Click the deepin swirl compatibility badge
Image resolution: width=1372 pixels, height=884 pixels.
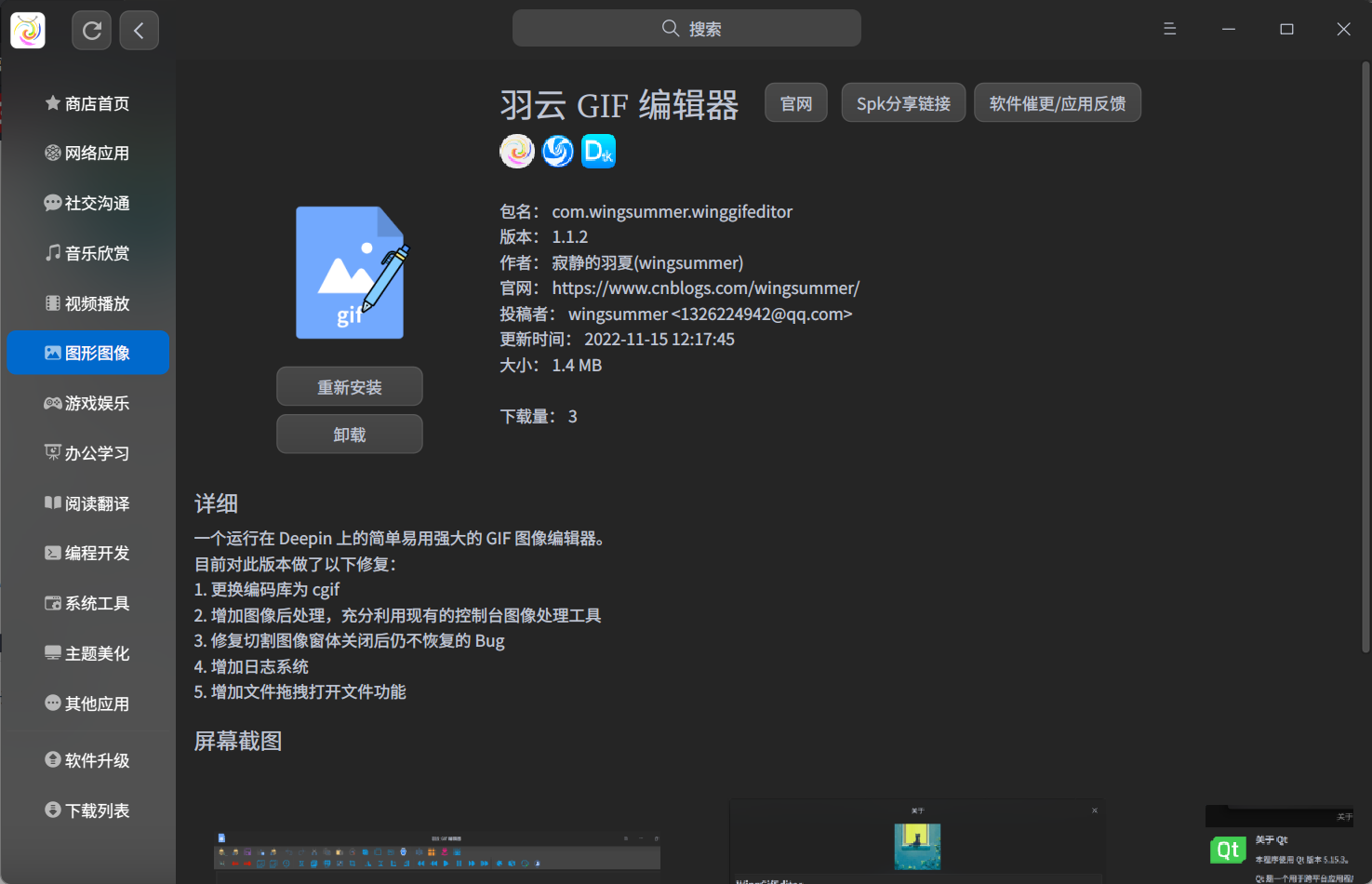[x=558, y=151]
